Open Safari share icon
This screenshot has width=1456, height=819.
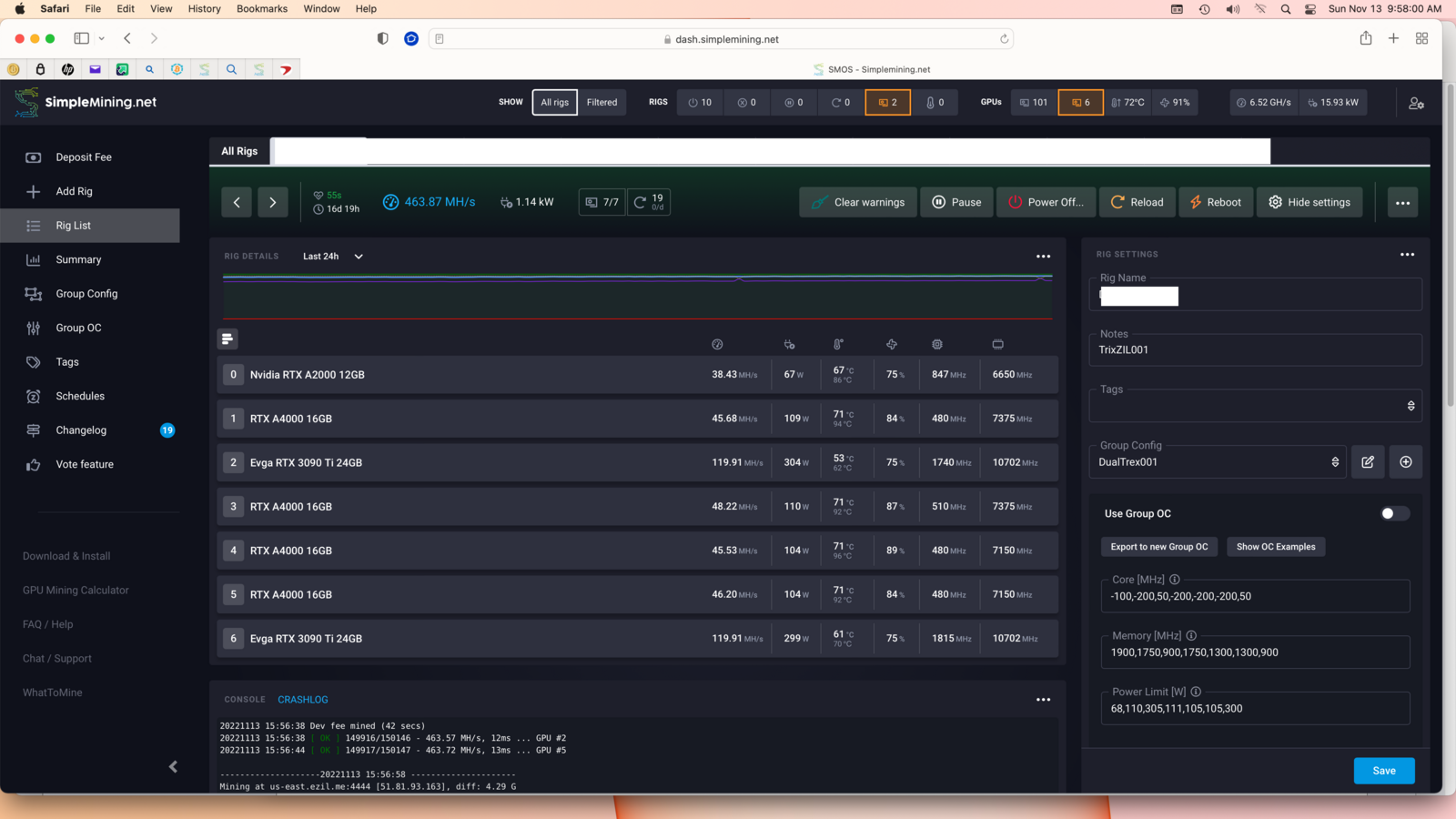click(1366, 38)
